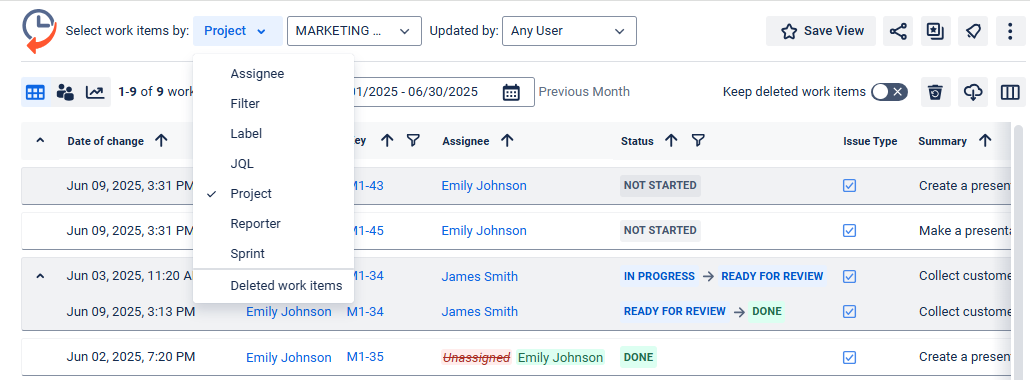Click issue type icon in IN PROGRESS row

(x=849, y=277)
